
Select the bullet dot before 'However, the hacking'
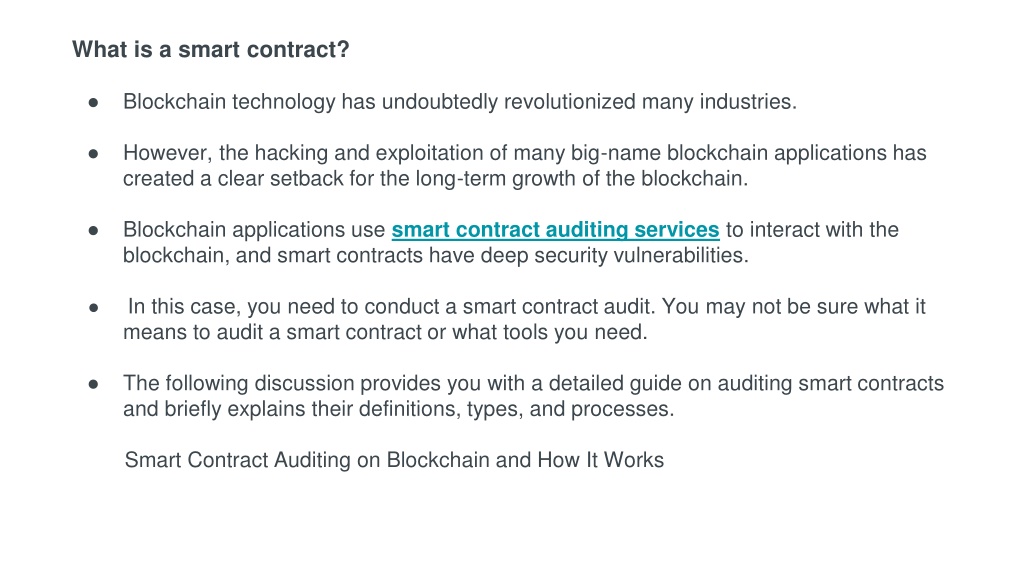[x=93, y=153]
